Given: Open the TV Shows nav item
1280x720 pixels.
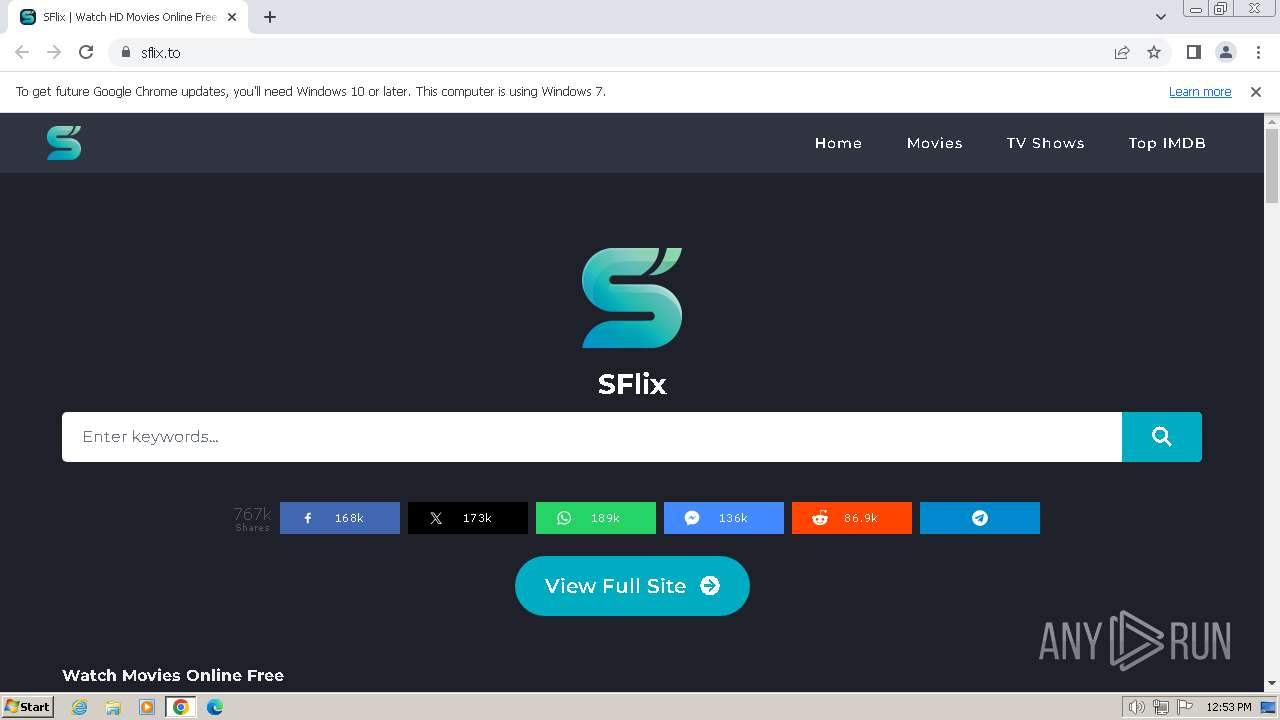Looking at the screenshot, I should (x=1045, y=143).
